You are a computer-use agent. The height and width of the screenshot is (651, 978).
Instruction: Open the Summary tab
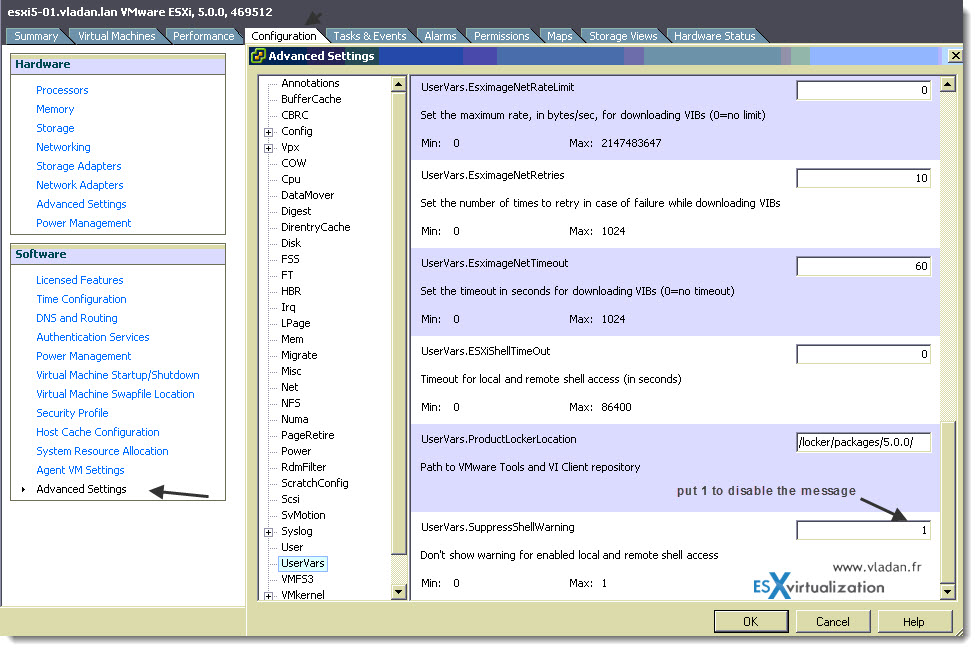click(x=36, y=36)
